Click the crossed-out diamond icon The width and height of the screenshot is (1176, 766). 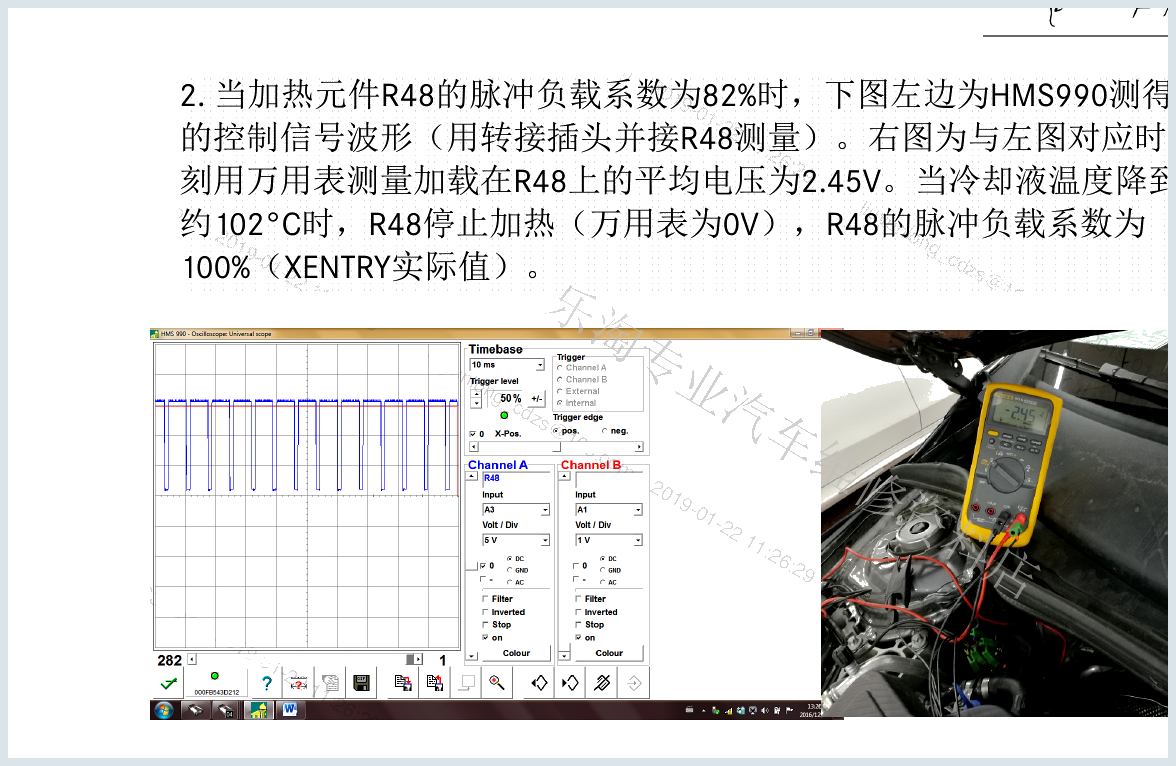602,683
